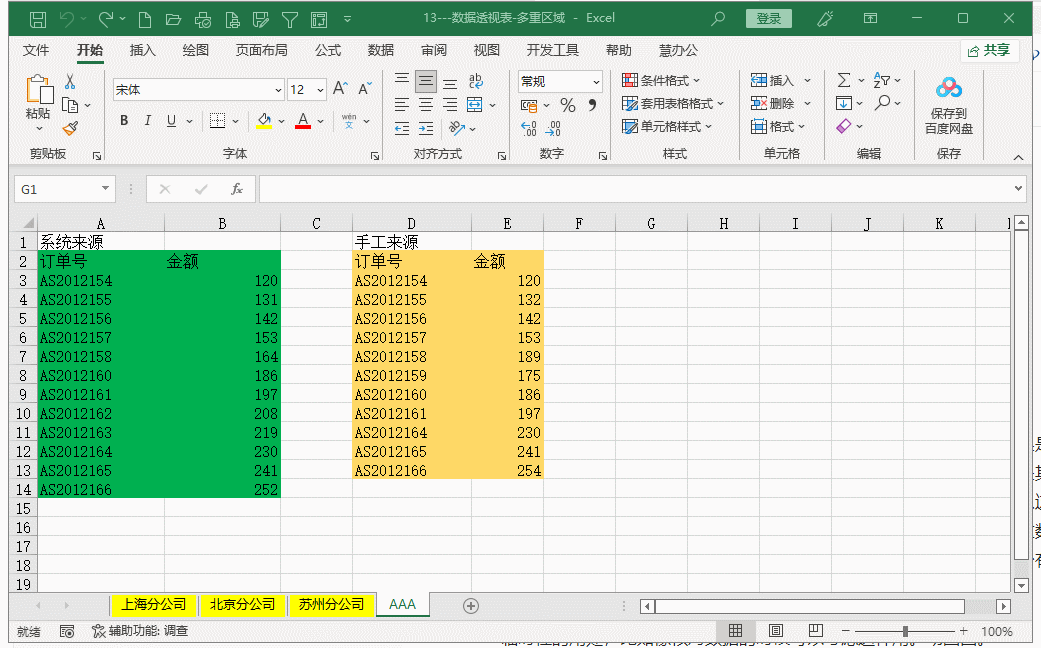Screen dimensions: 1041x648
Task: Click the Open folder icon
Action: click(173, 19)
